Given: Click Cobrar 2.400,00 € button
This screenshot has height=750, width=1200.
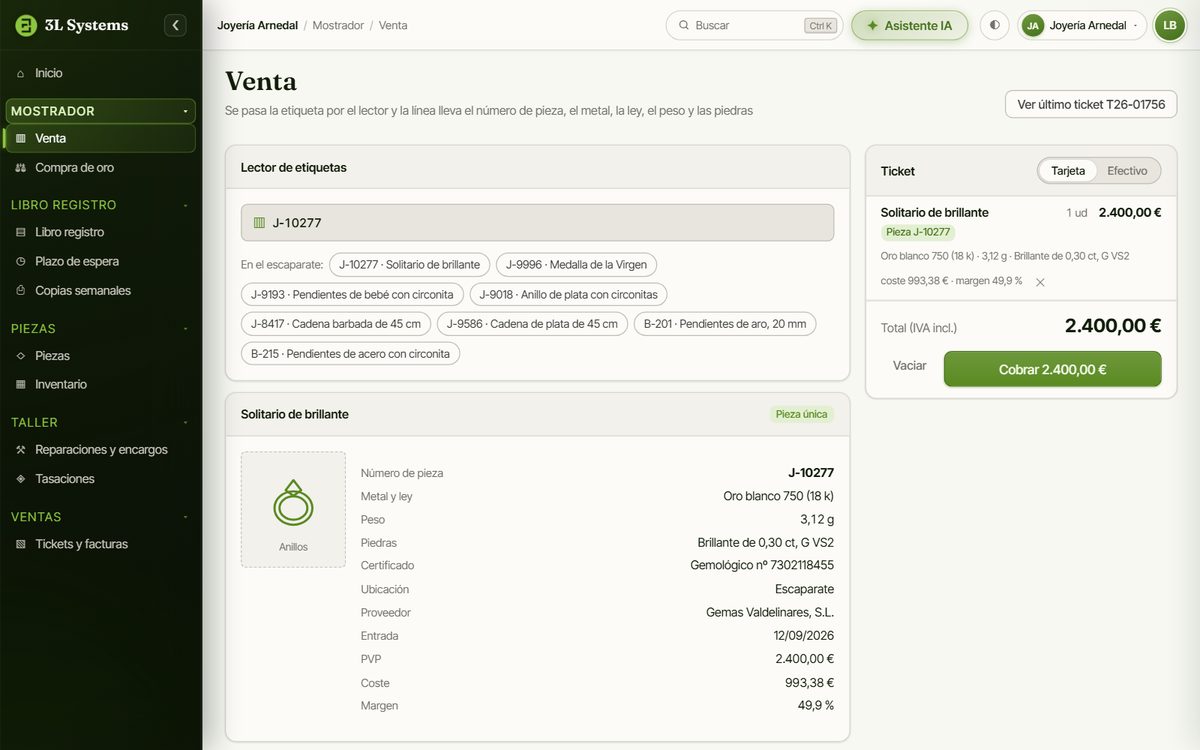Looking at the screenshot, I should coord(1053,369).
